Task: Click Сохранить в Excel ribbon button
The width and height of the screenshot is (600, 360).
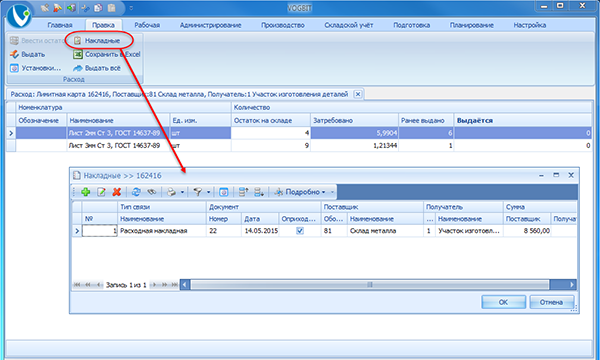Action: [107, 54]
